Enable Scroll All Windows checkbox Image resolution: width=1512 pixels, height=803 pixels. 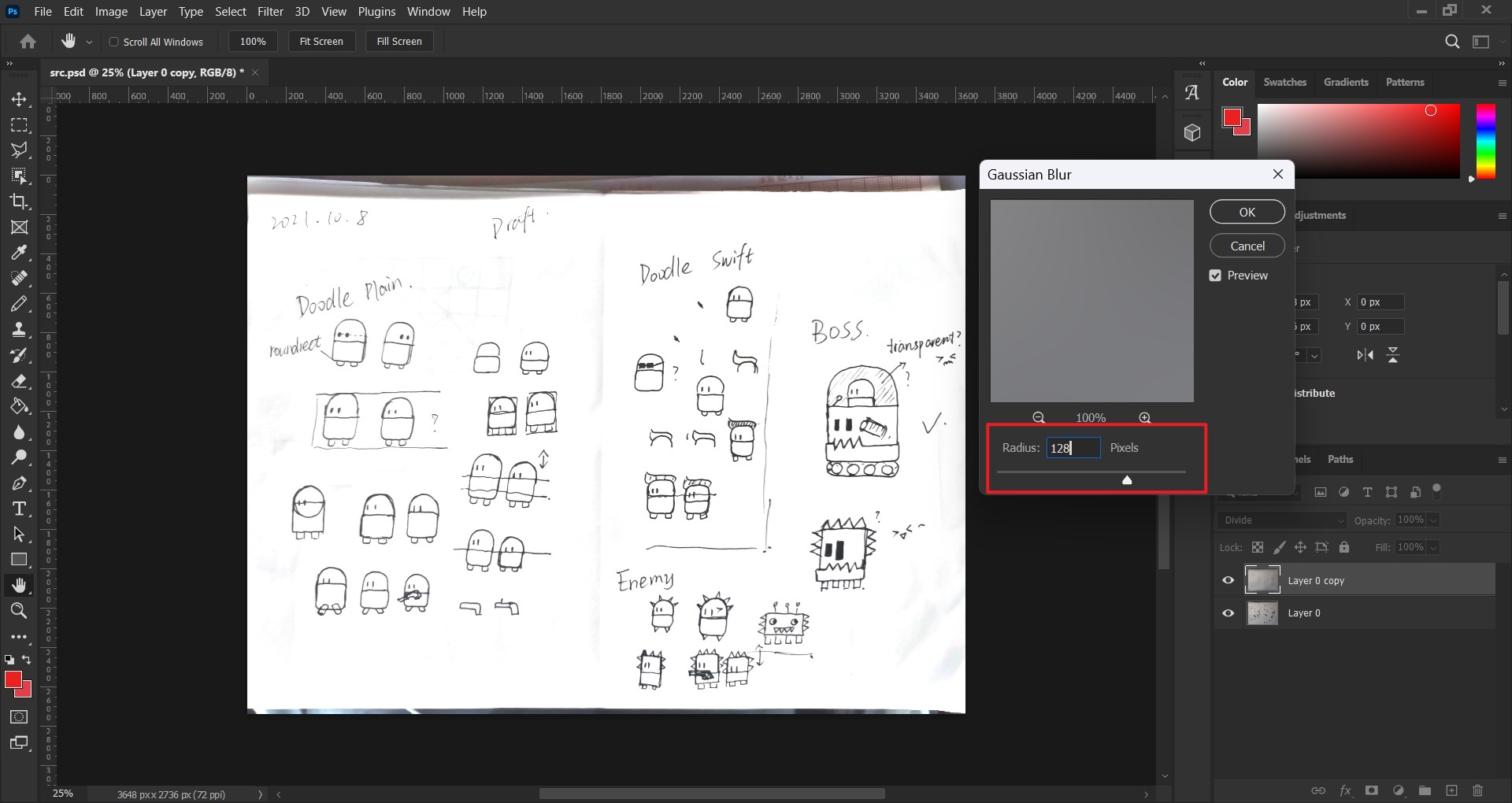coord(114,42)
